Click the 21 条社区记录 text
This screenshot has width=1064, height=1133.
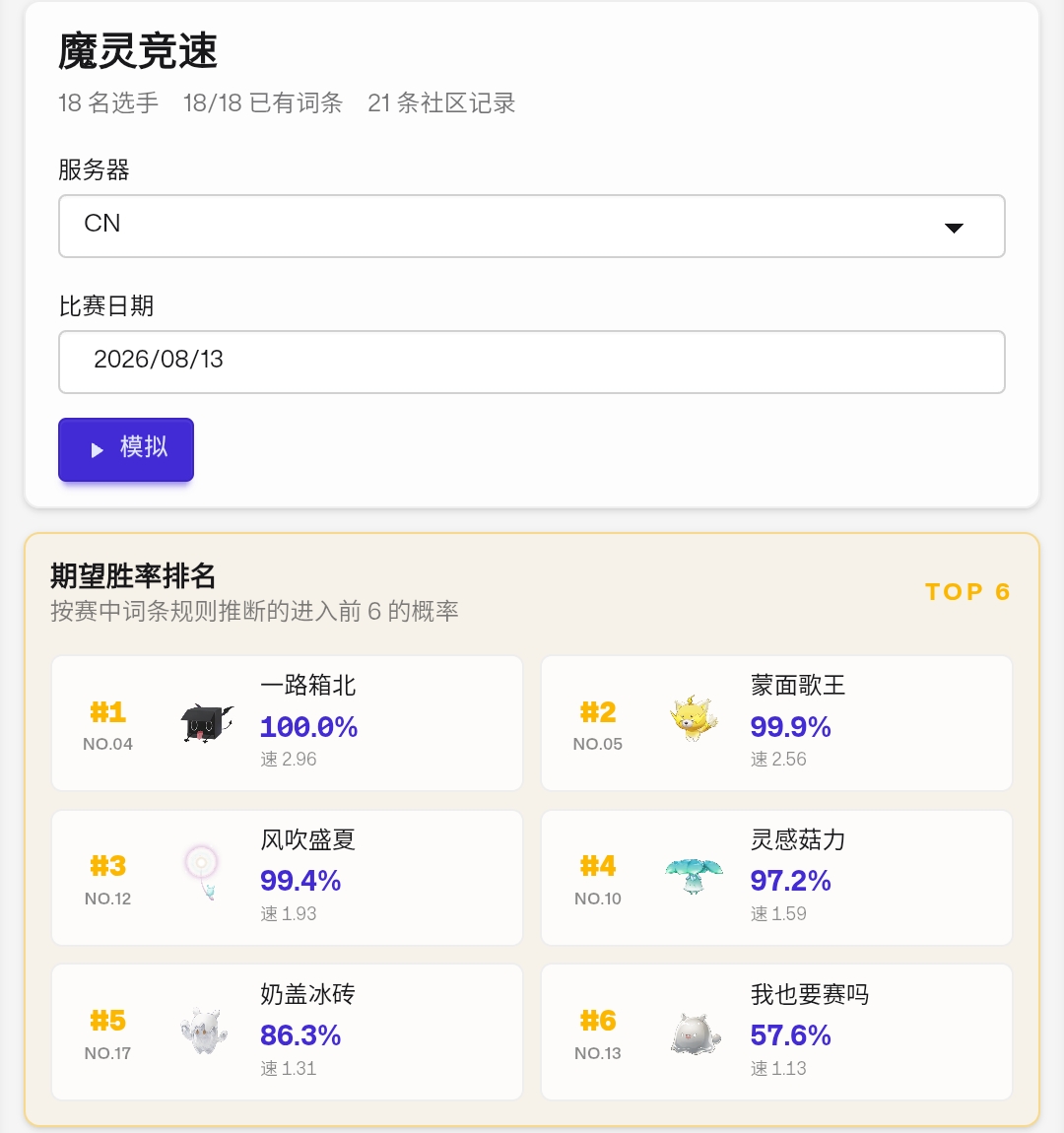pyautogui.click(x=441, y=102)
